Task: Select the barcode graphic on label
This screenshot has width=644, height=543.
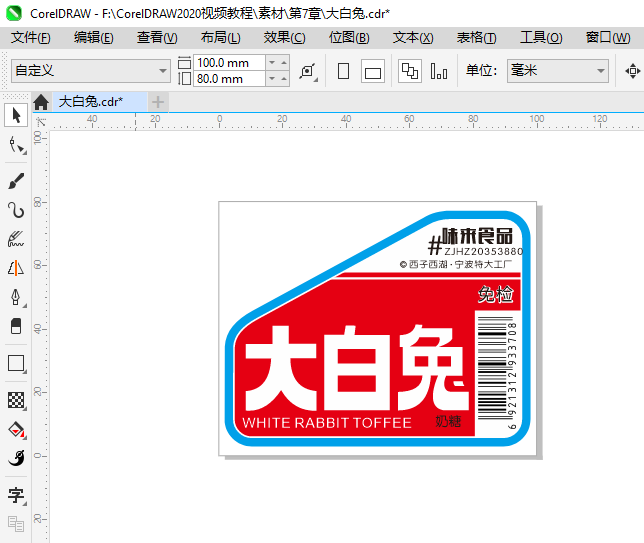Action: click(x=492, y=368)
